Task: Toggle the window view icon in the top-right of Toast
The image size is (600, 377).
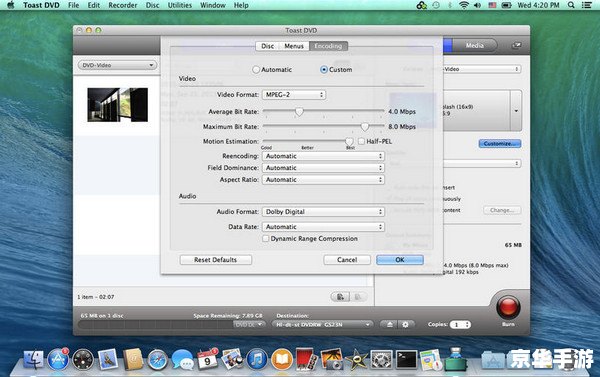Action: [516, 46]
